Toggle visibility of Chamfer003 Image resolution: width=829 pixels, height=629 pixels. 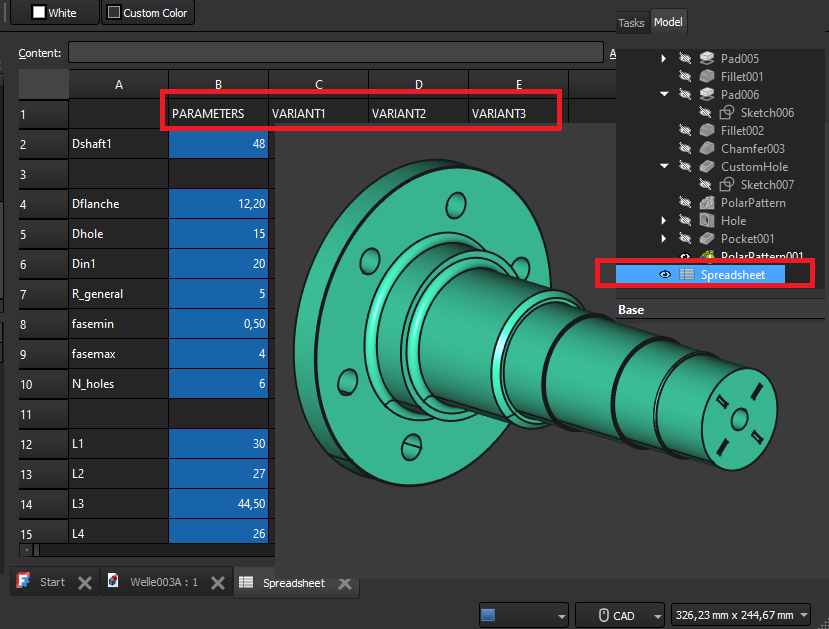685,148
